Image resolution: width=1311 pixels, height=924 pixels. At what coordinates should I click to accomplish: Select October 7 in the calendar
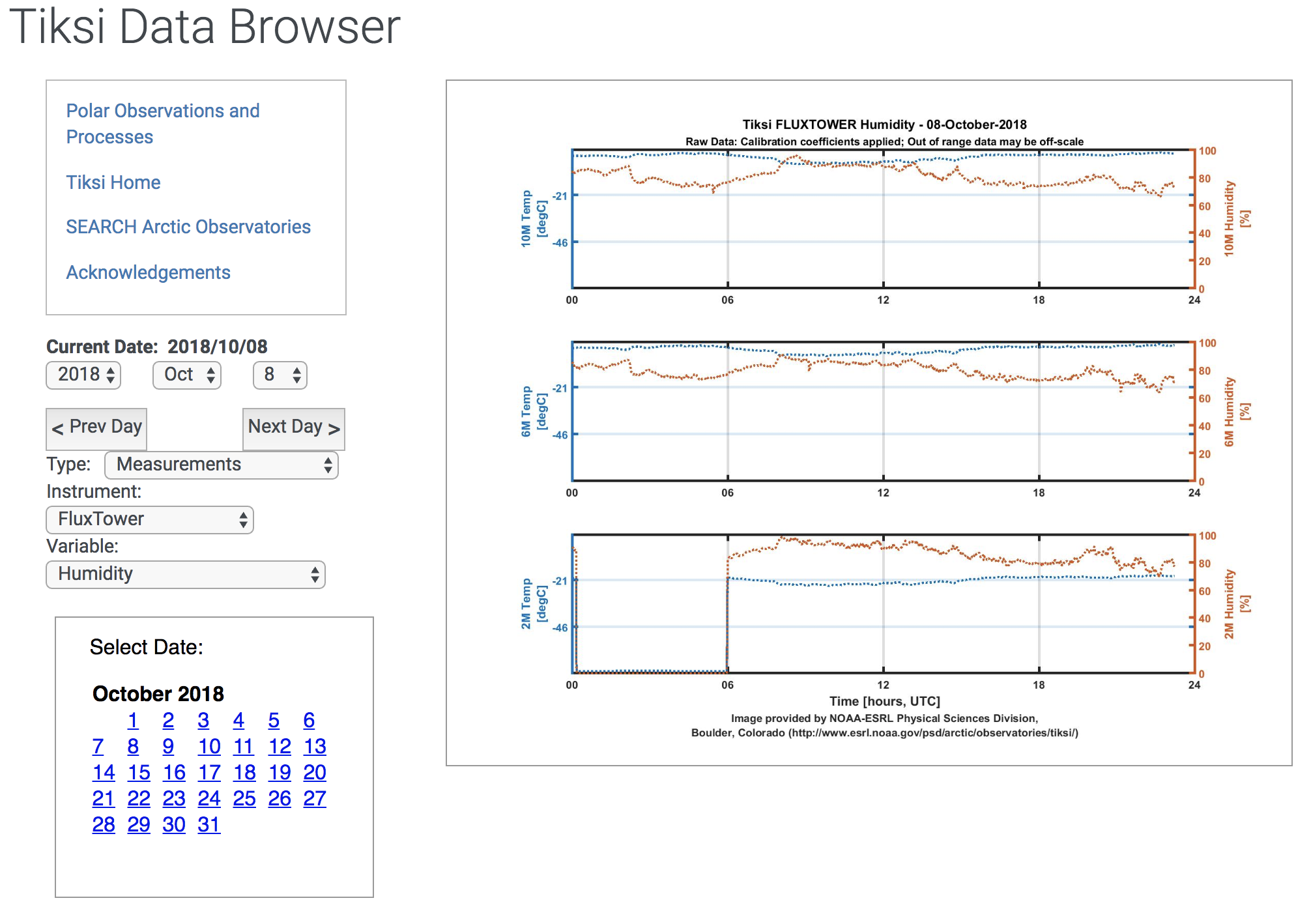click(x=98, y=747)
